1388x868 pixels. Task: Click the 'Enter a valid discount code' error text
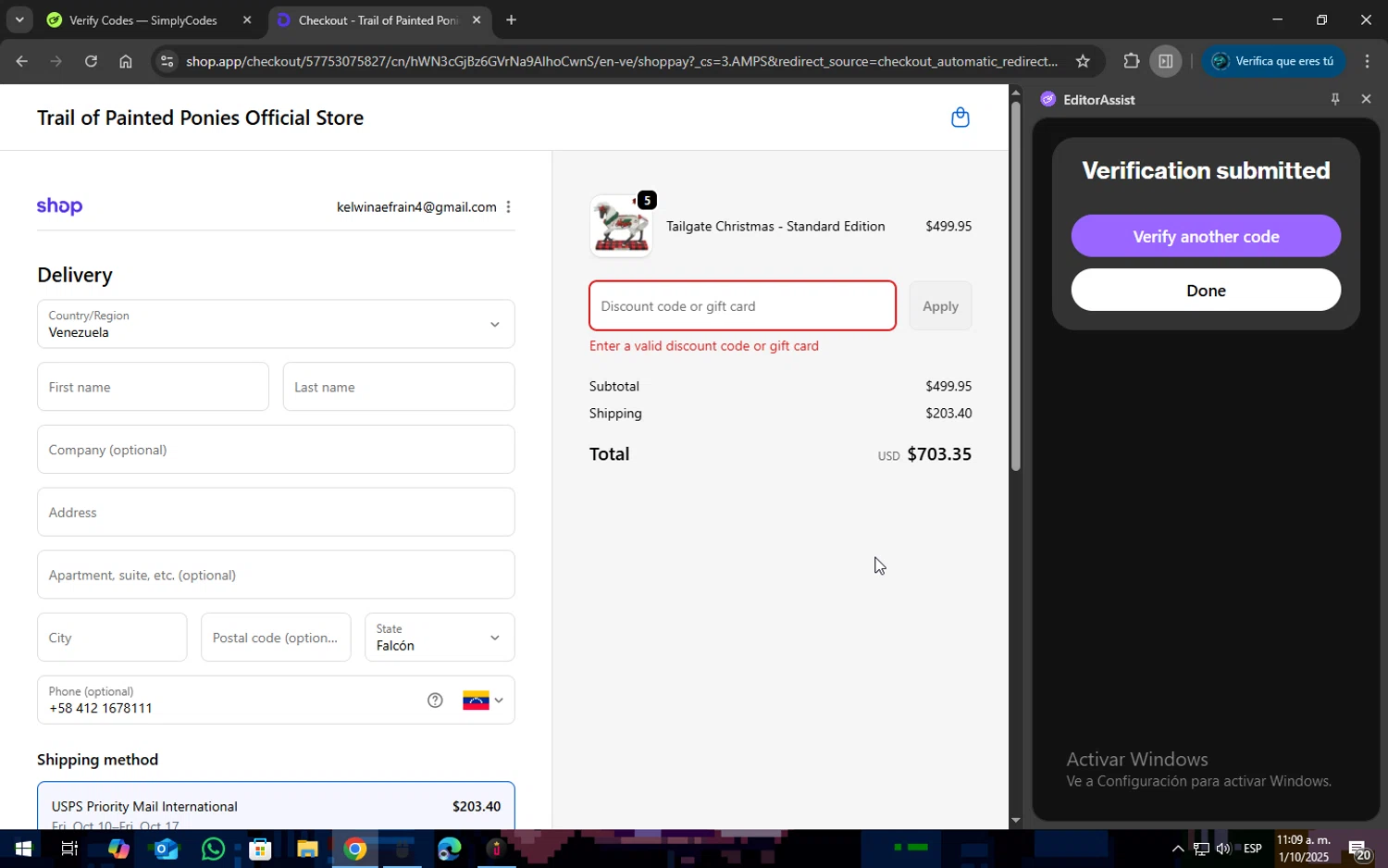pos(704,346)
